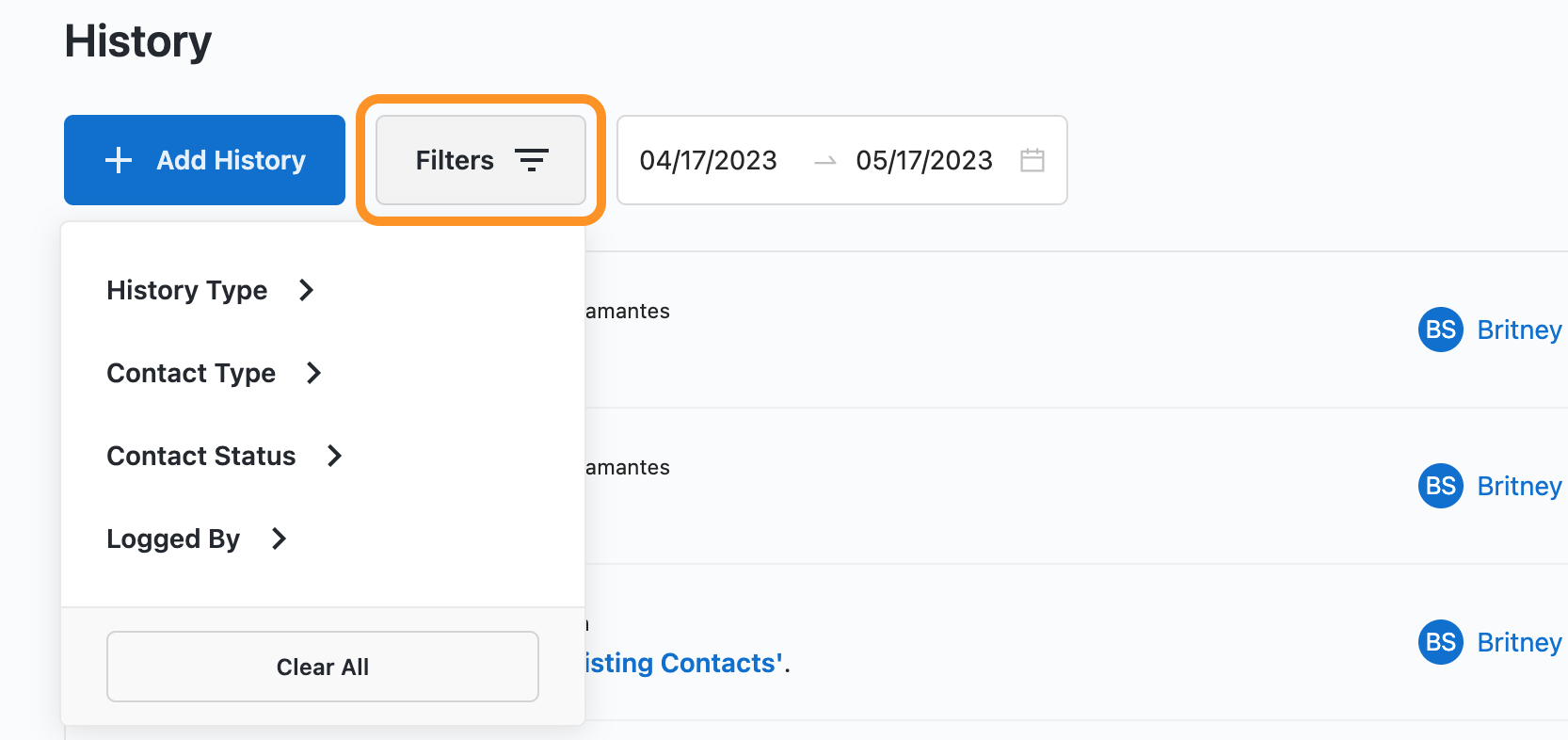Click the filter lines icon
Screen dimensions: 1568x740
pos(532,160)
